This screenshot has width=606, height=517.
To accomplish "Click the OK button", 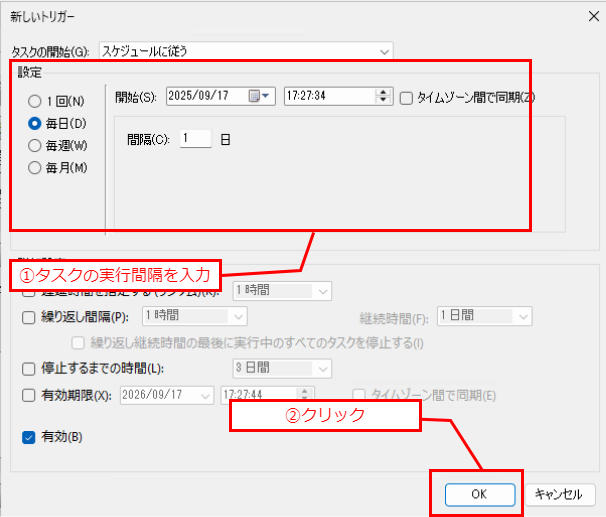I will click(x=480, y=494).
